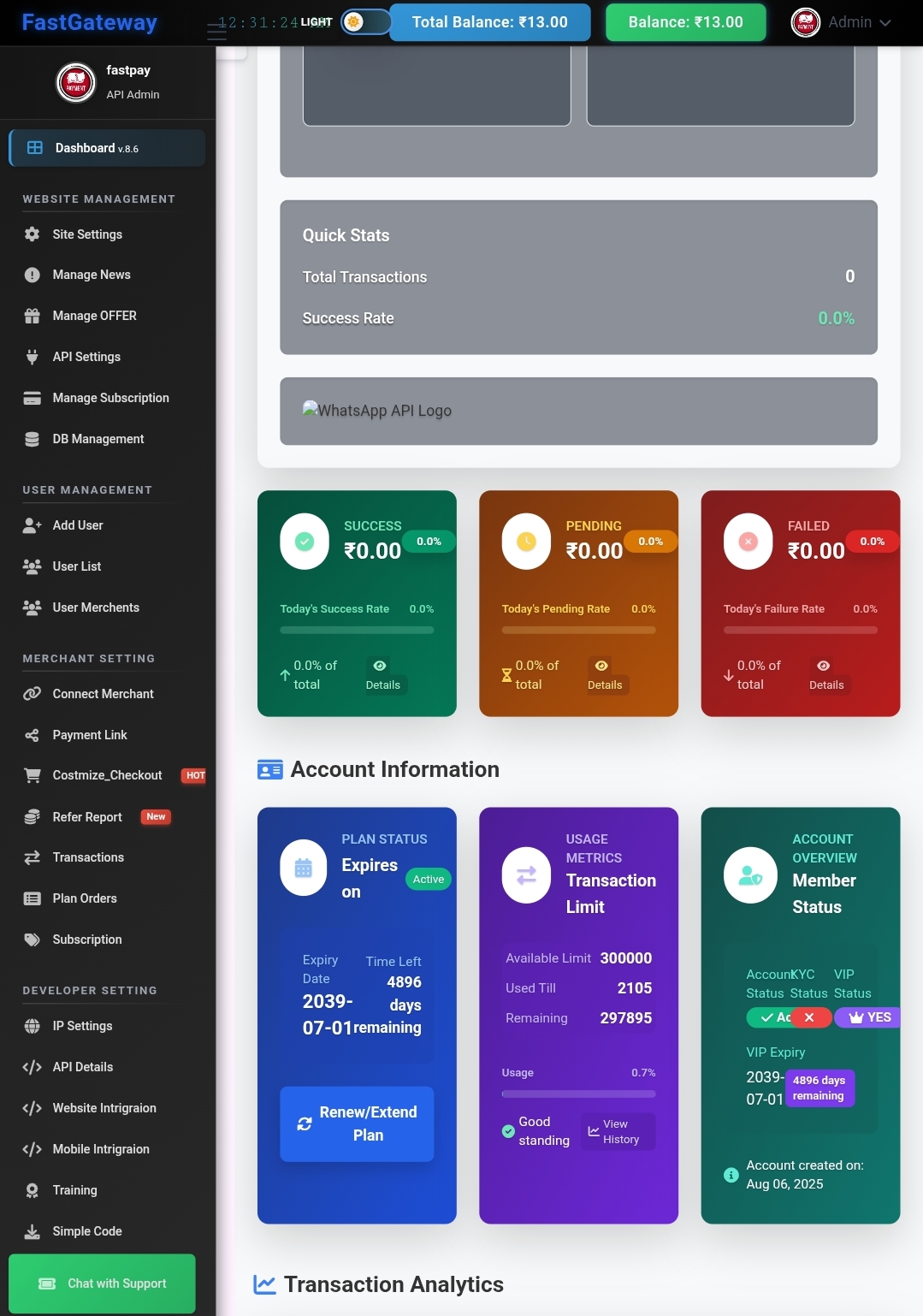Click the Renew/Extend Plan button
Viewport: 923px width, 1316px height.
(x=357, y=1123)
